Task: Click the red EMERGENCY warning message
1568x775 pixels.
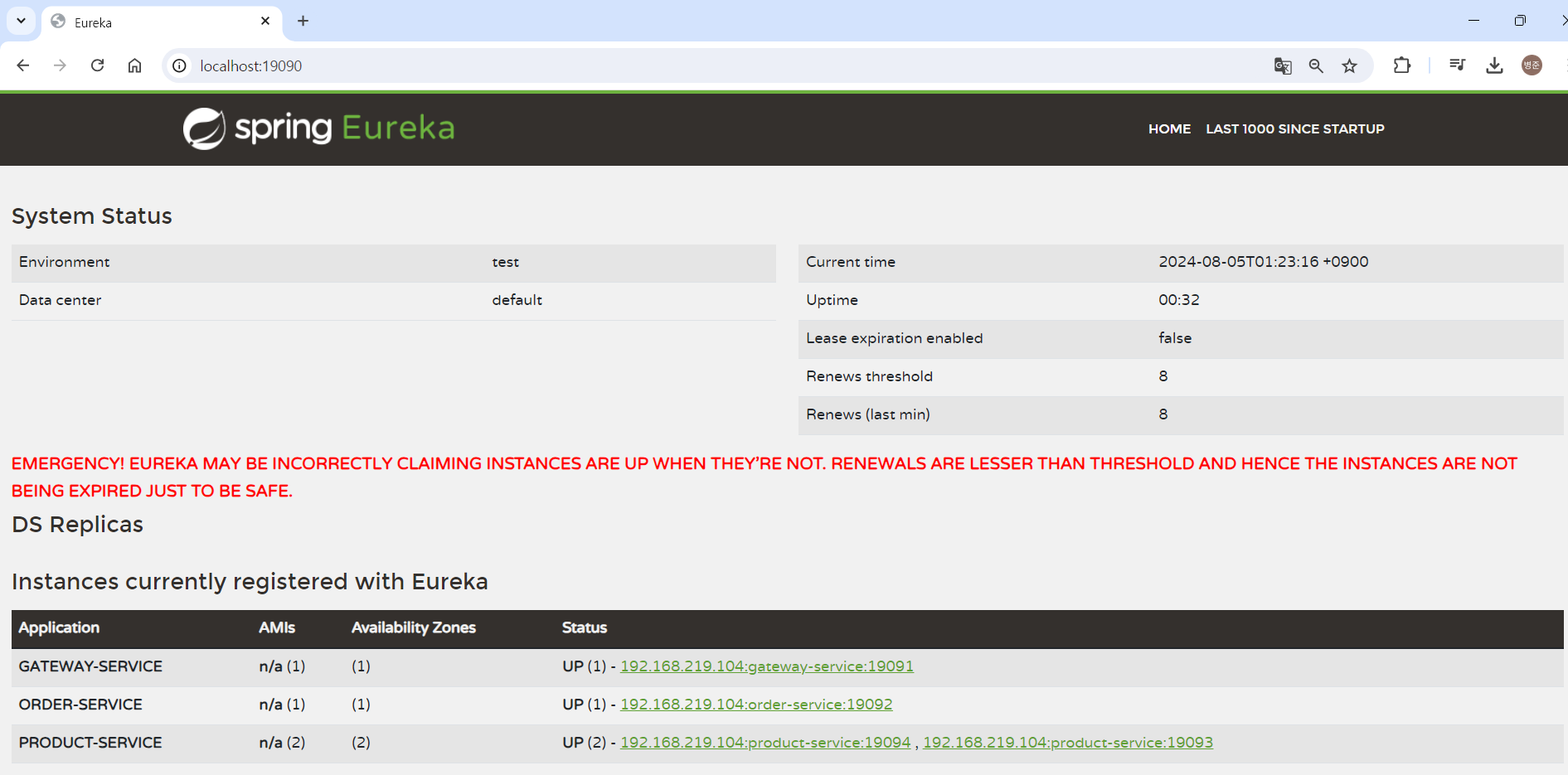Action: 765,477
